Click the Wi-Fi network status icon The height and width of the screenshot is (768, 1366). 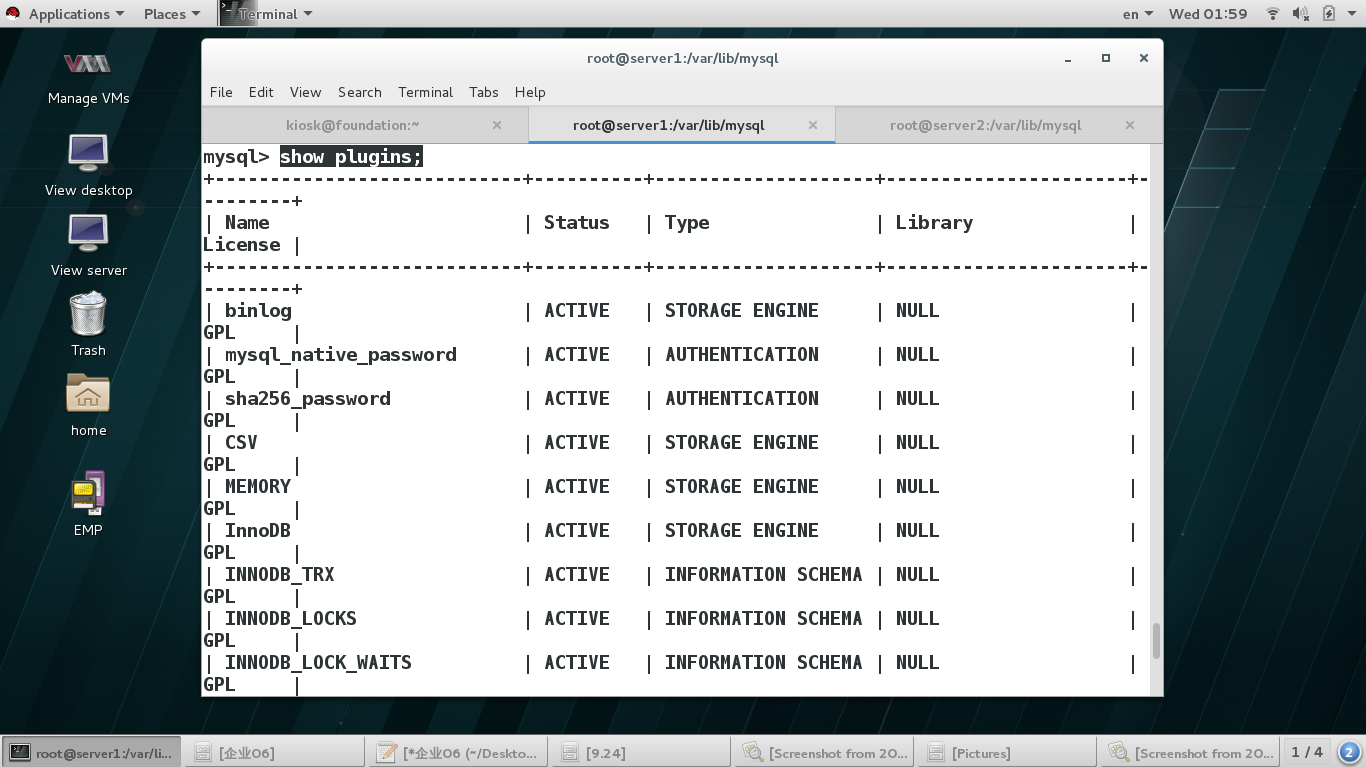tap(1273, 14)
